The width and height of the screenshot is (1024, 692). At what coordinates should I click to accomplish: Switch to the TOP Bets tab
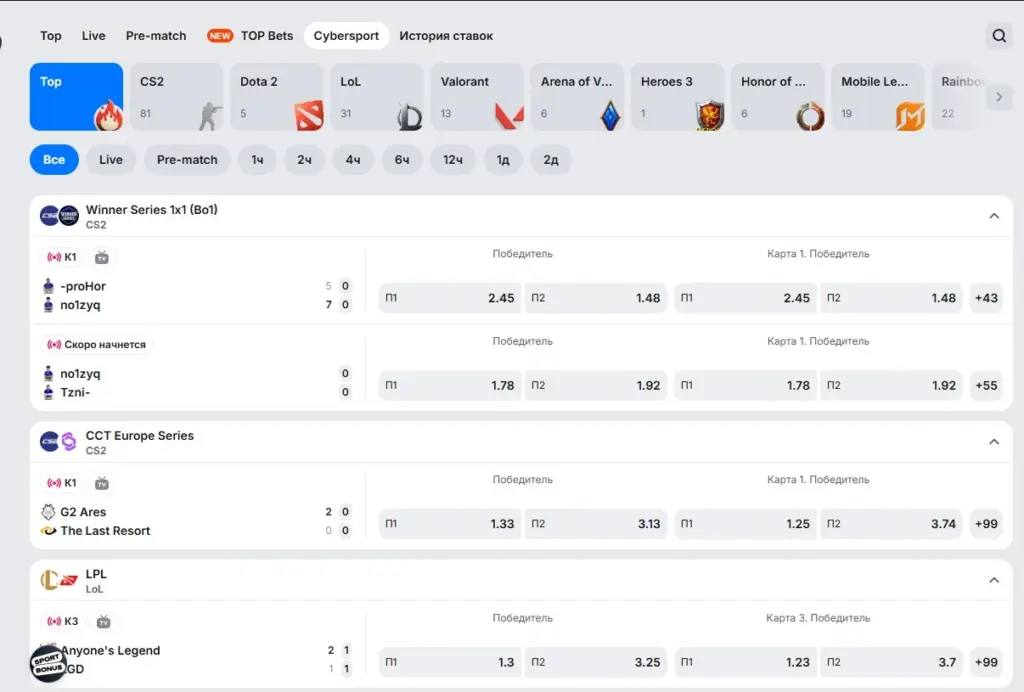[x=250, y=36]
